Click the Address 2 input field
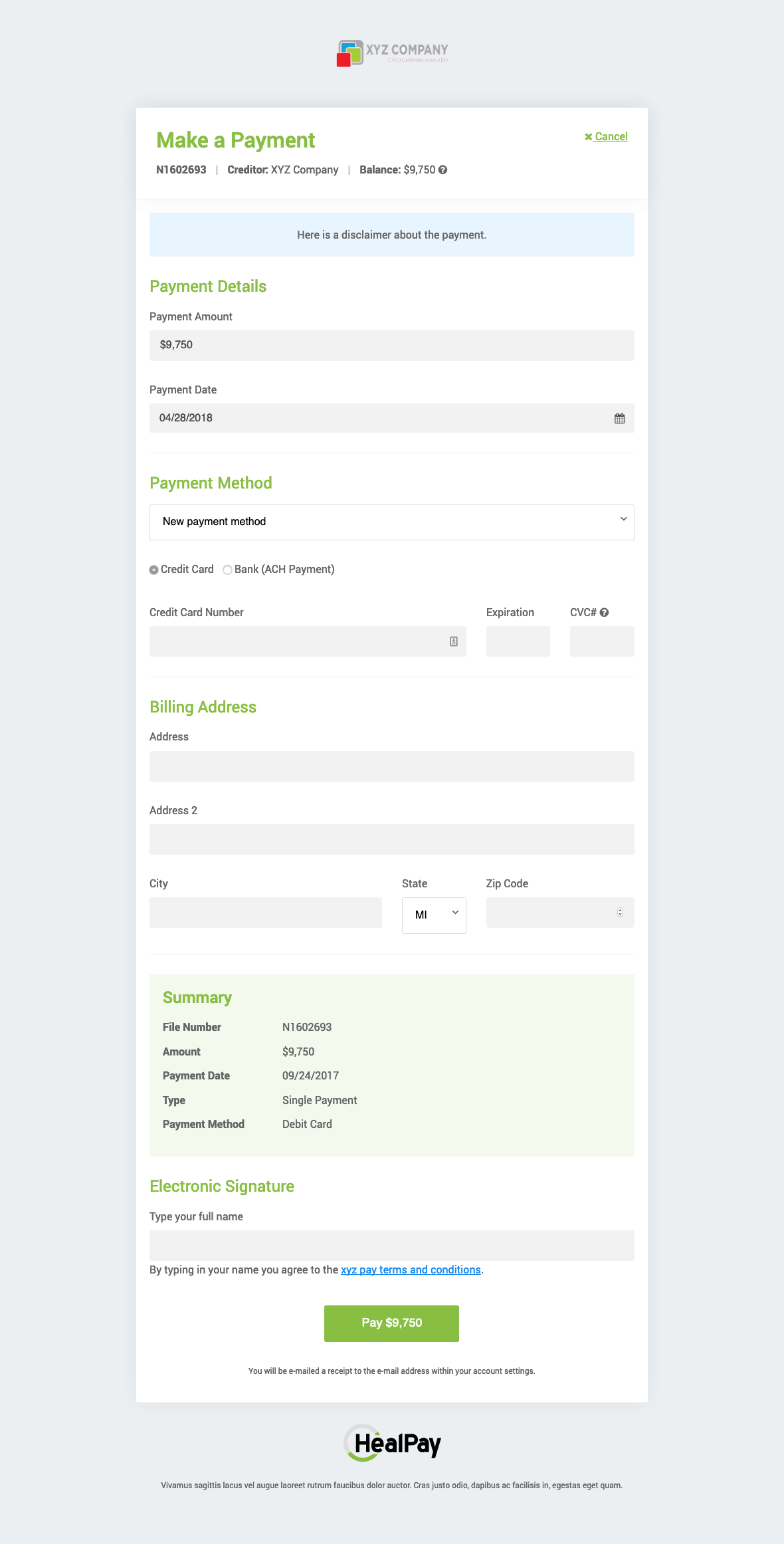This screenshot has width=784, height=1544. [x=392, y=839]
